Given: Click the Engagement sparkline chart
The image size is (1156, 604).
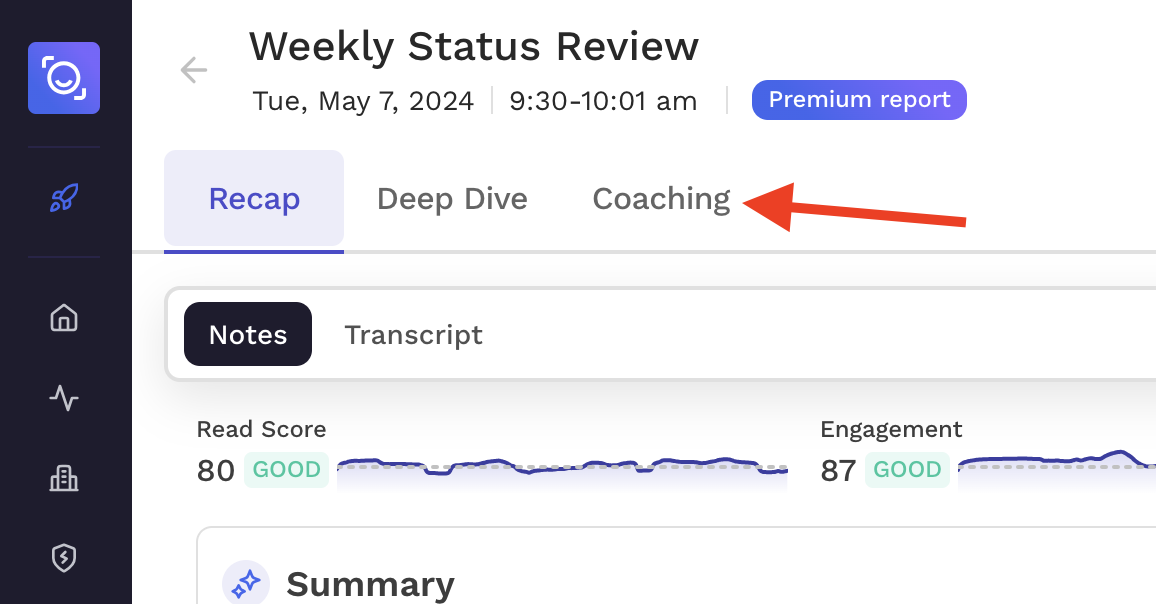Looking at the screenshot, I should [1056, 469].
